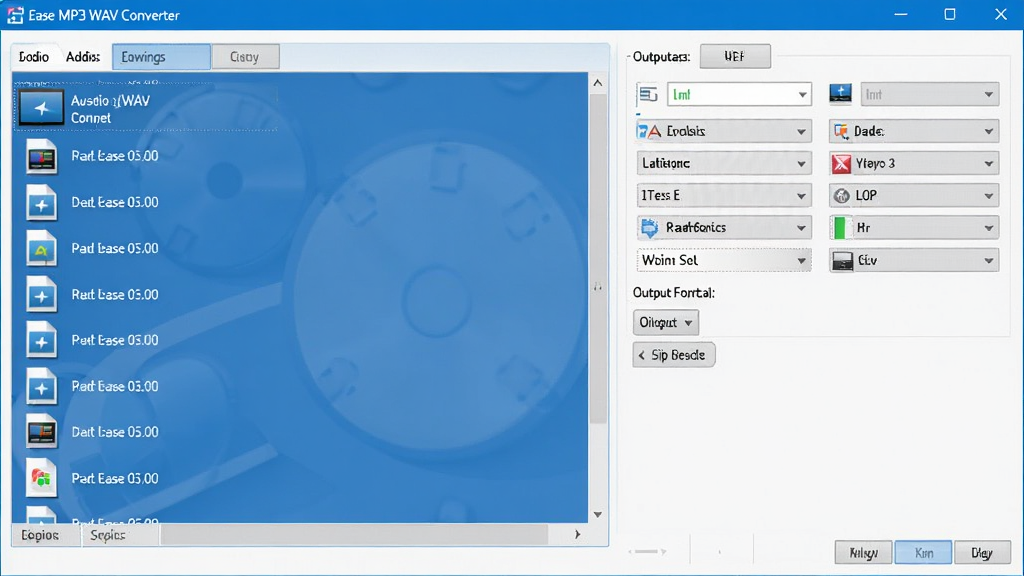This screenshot has height=576, width=1024.
Task: Click the dark monitor icon beside Dart Ease 05.00
Action: tap(41, 432)
